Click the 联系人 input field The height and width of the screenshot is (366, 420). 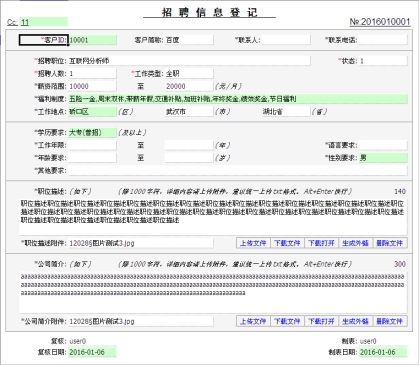pos(286,40)
